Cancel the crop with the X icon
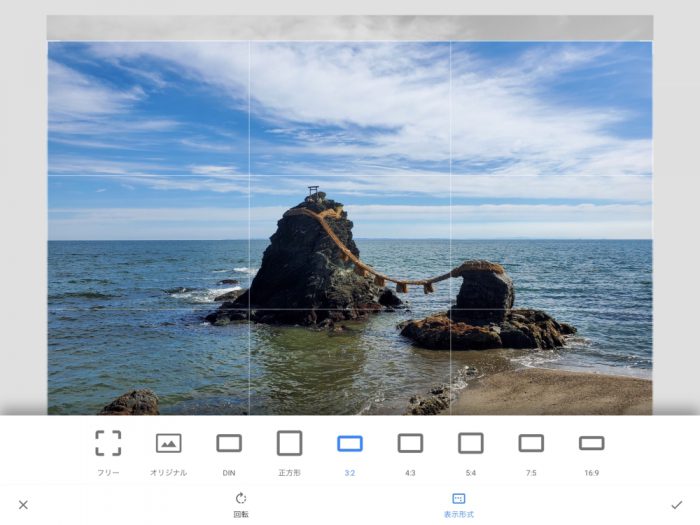 click(x=23, y=505)
